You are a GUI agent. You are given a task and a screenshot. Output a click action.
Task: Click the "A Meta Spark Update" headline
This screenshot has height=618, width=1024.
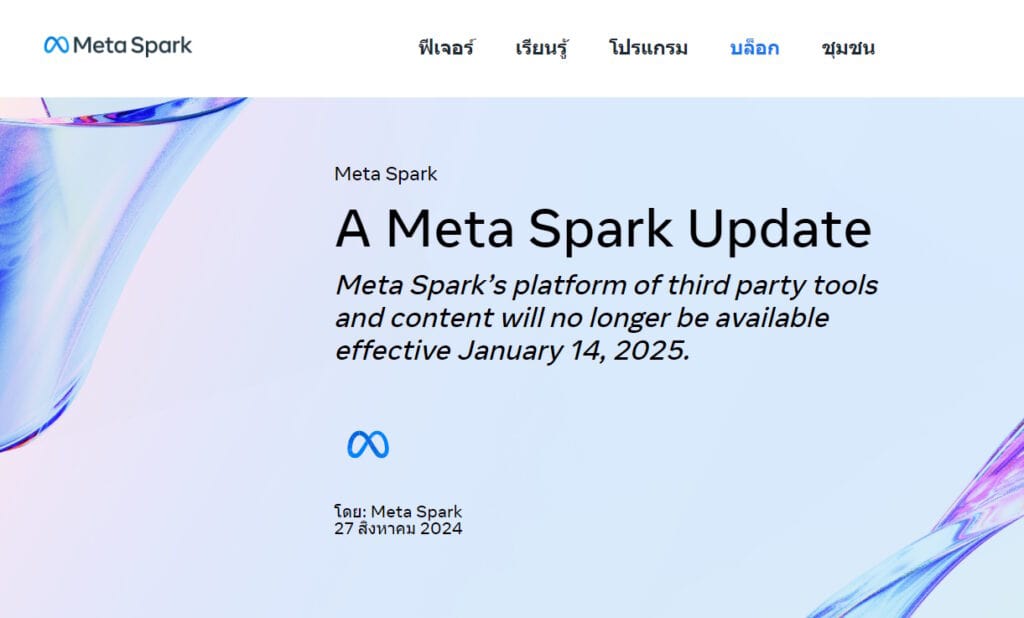pyautogui.click(x=603, y=228)
